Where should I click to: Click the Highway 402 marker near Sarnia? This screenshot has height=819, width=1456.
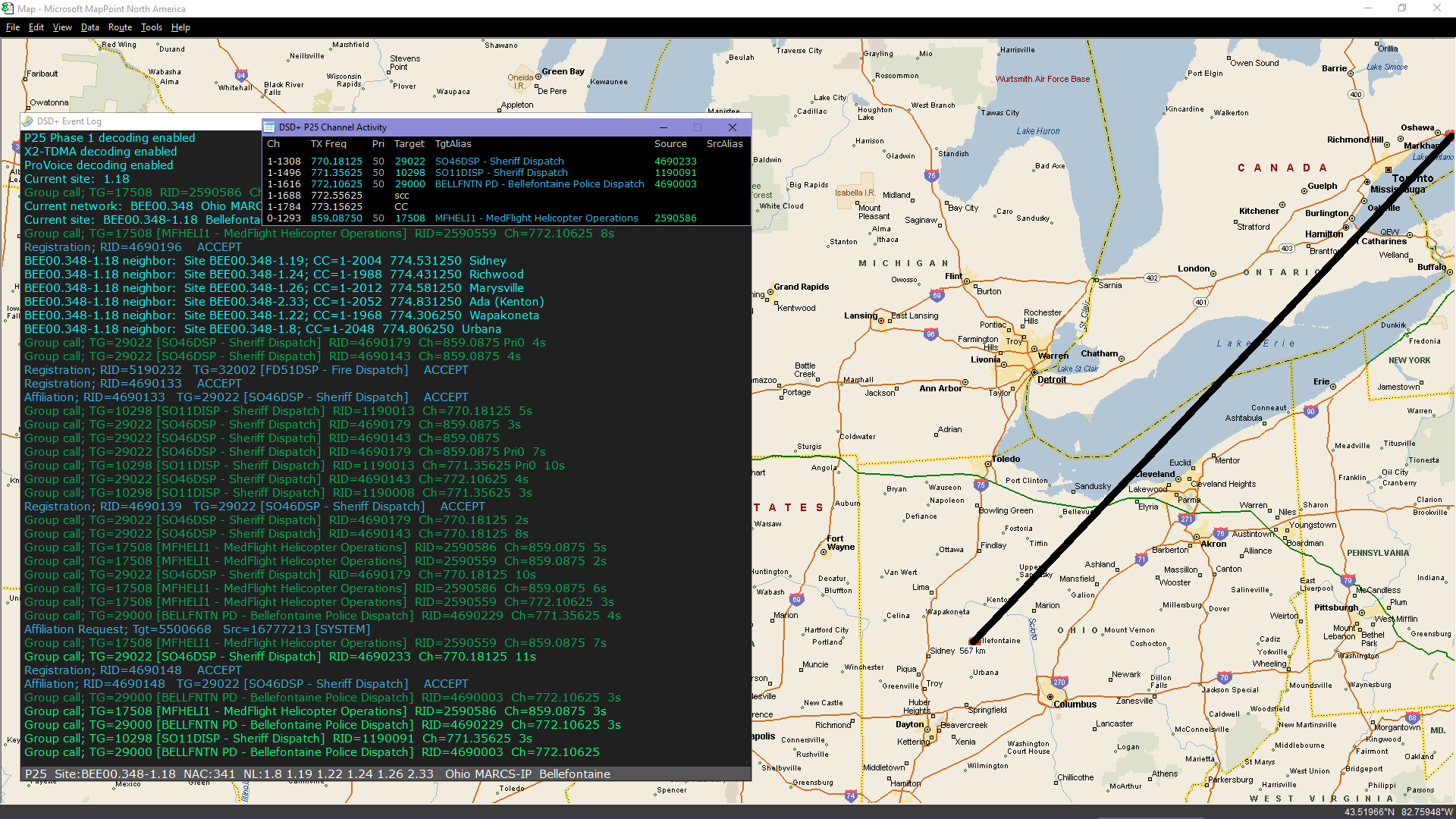coord(1152,278)
